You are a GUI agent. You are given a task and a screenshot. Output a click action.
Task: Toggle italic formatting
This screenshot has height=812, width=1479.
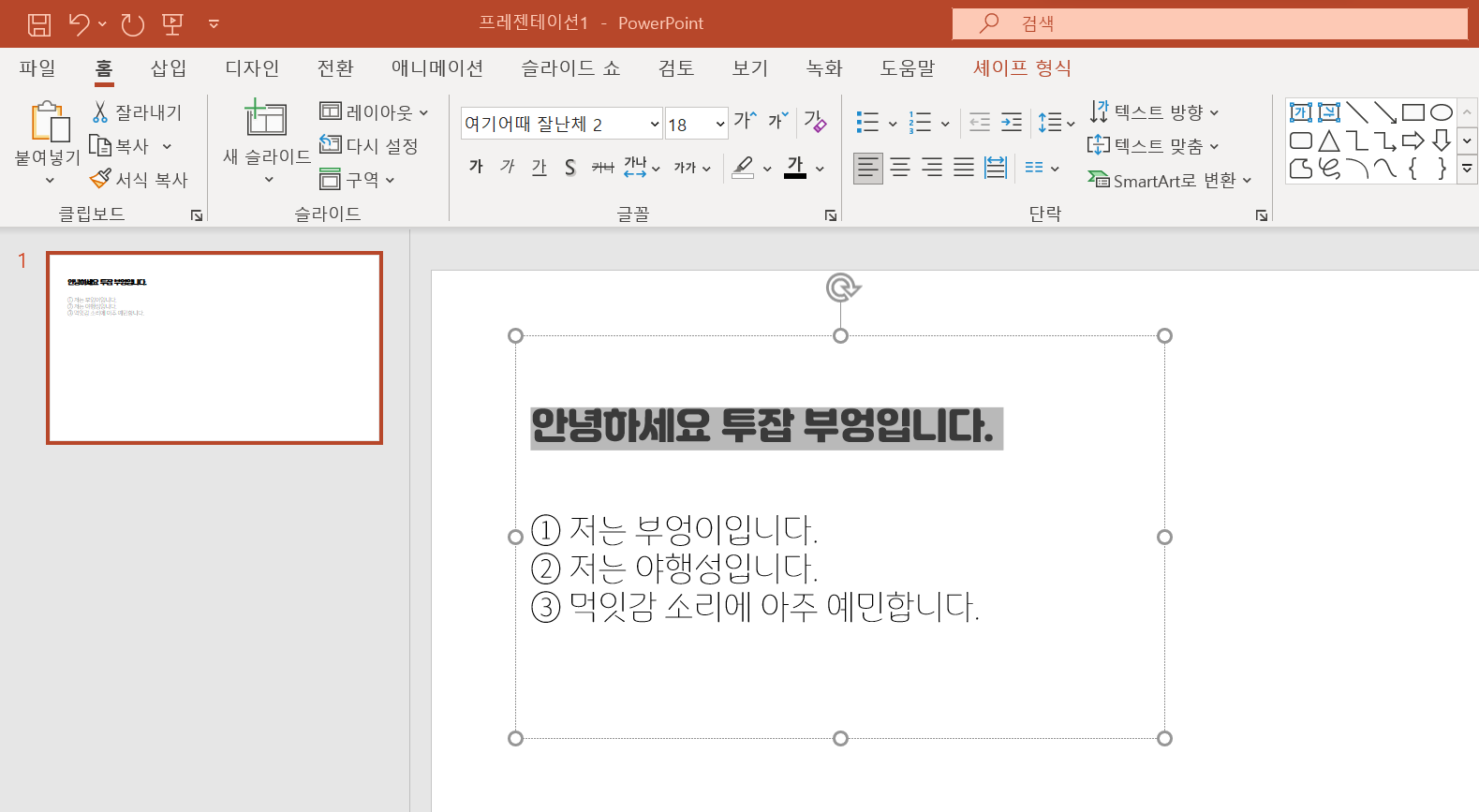click(x=508, y=167)
